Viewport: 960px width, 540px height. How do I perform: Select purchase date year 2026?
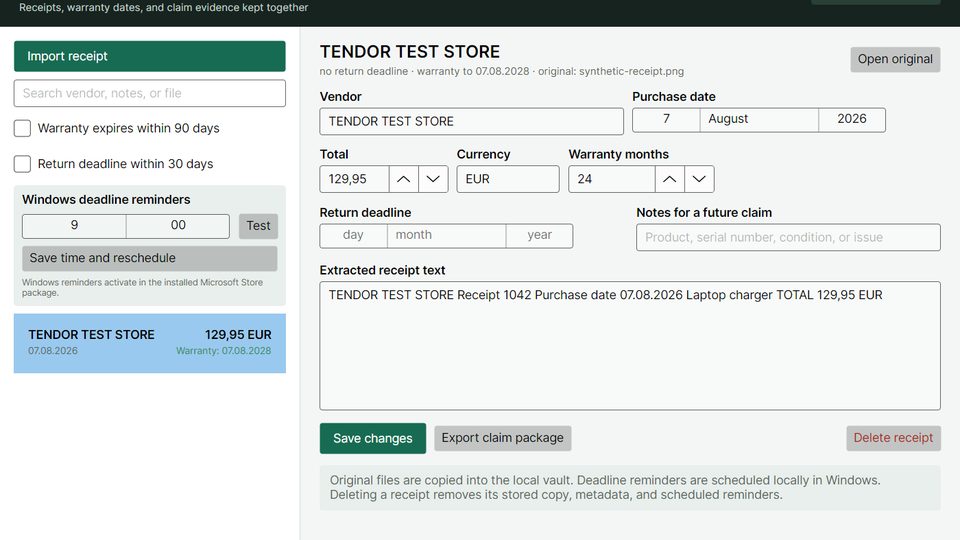[852, 119]
